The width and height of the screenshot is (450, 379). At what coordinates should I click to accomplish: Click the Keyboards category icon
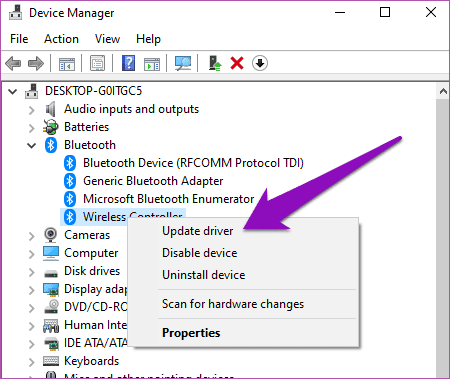point(51,361)
